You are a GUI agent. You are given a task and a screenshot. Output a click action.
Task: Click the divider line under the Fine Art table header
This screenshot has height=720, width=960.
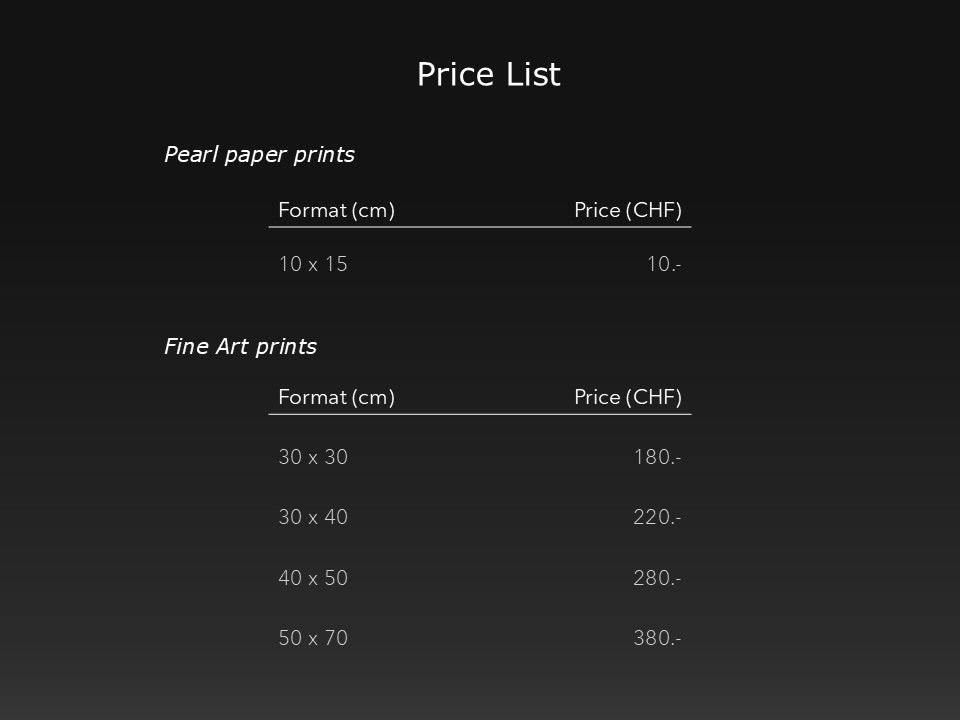pyautogui.click(x=480, y=414)
